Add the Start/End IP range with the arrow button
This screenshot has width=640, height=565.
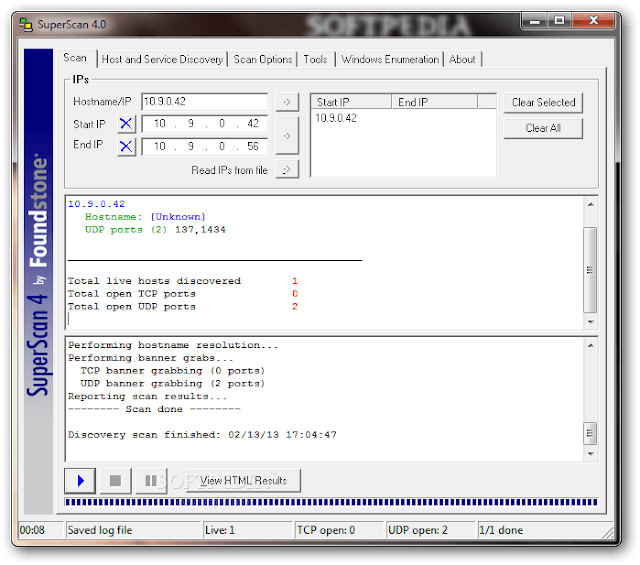[287, 136]
